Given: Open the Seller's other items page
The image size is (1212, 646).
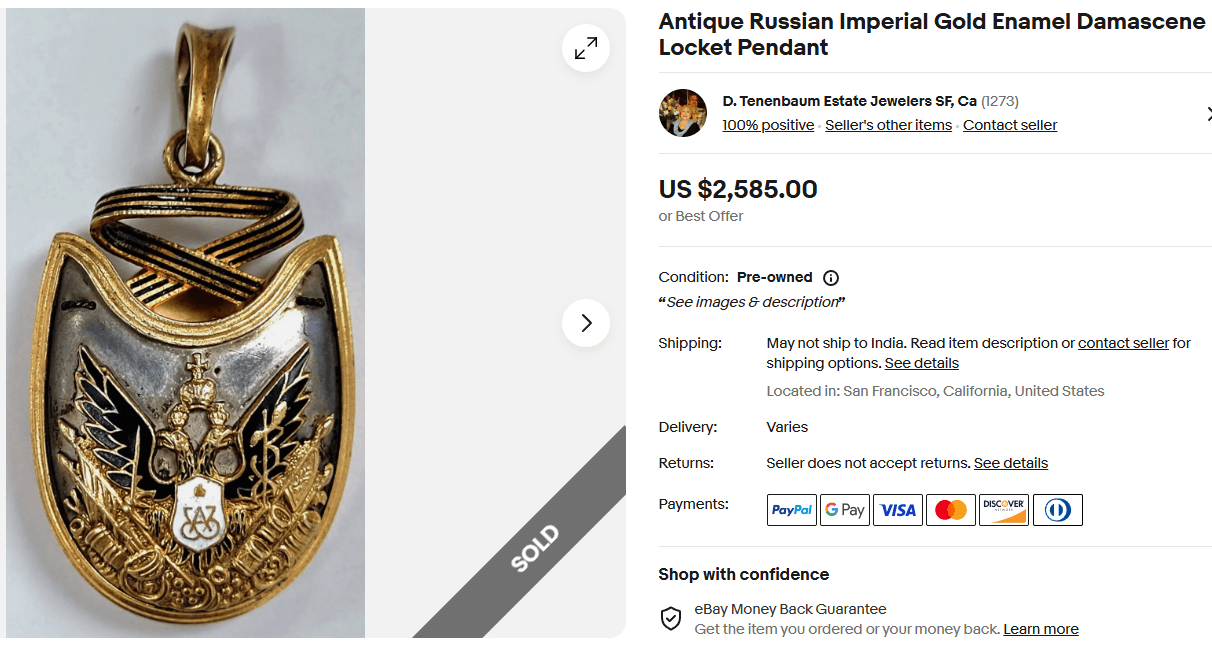Looking at the screenshot, I should (888, 124).
